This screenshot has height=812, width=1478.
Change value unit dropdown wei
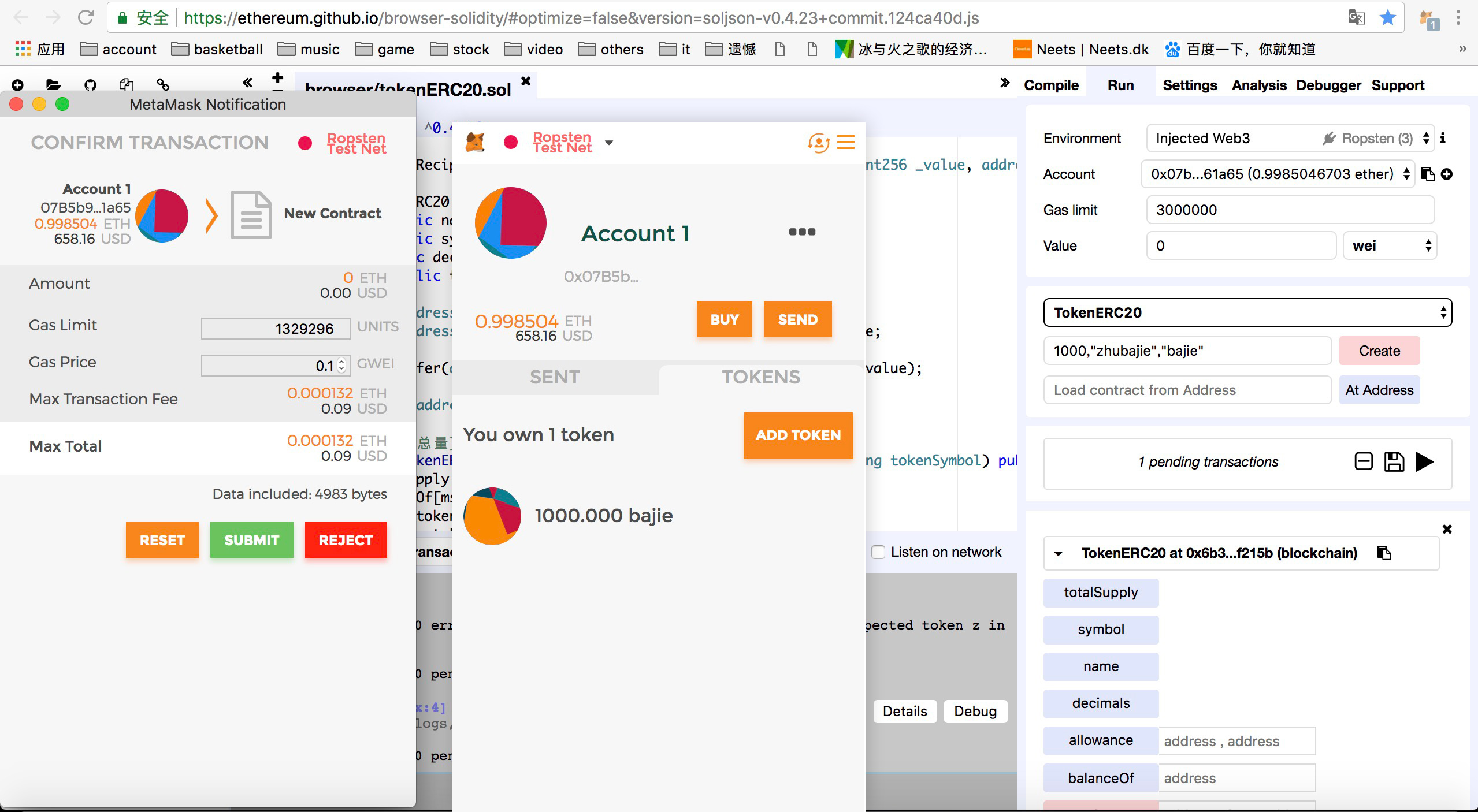click(1390, 245)
